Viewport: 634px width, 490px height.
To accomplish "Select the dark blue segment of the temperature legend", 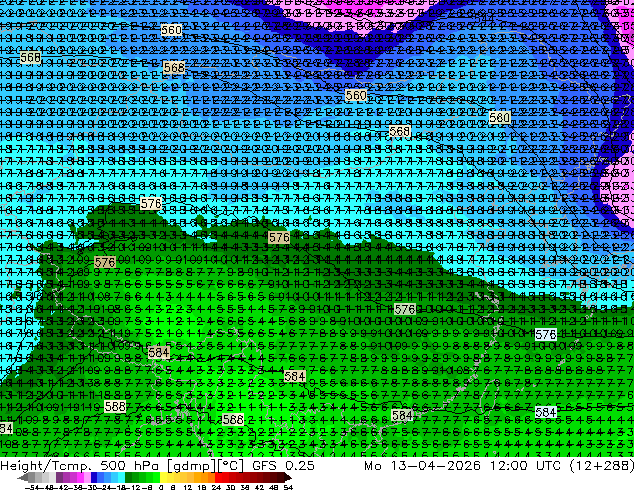I will (x=94, y=478).
